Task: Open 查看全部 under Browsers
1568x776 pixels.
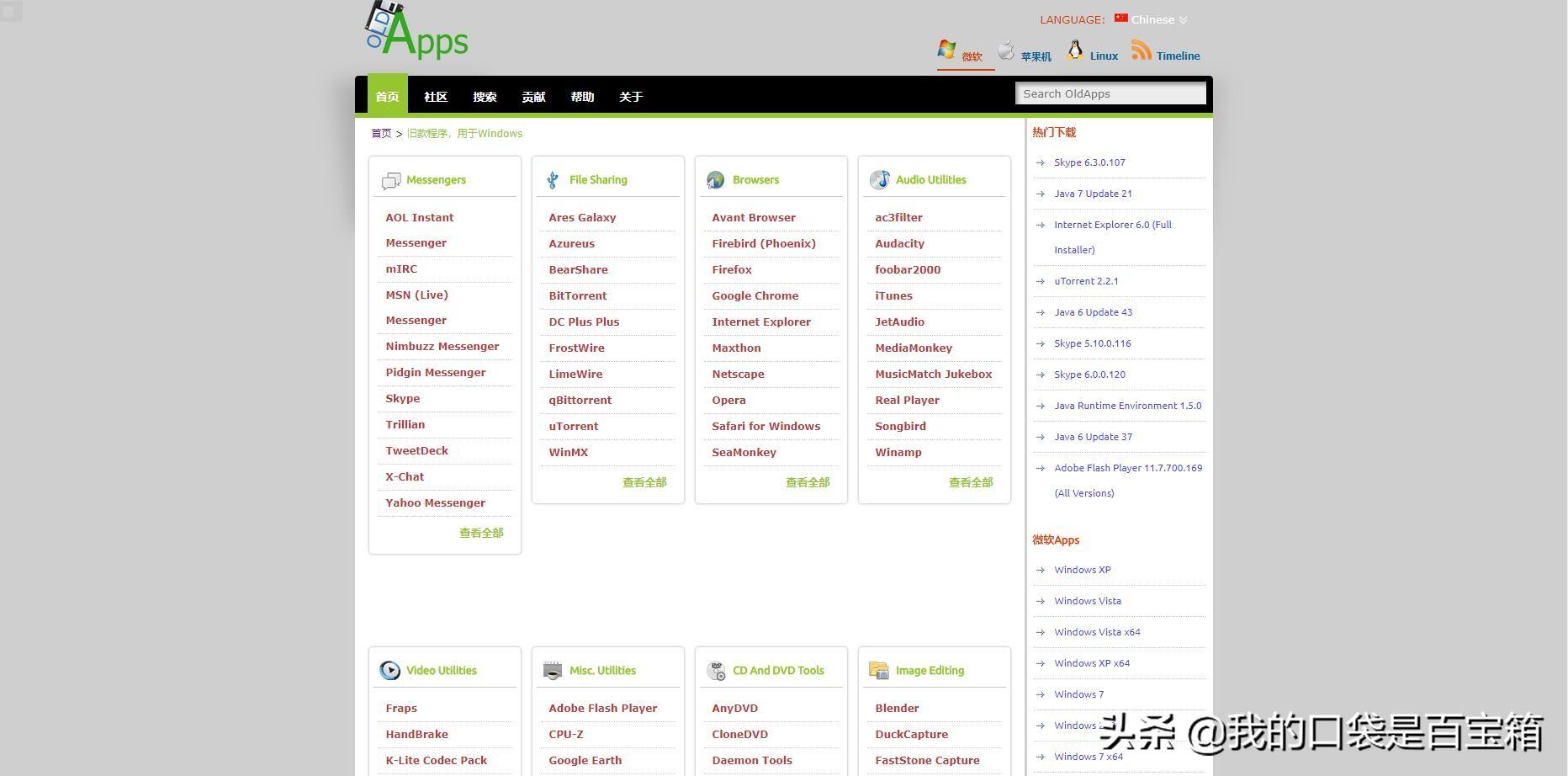Action: click(x=808, y=482)
